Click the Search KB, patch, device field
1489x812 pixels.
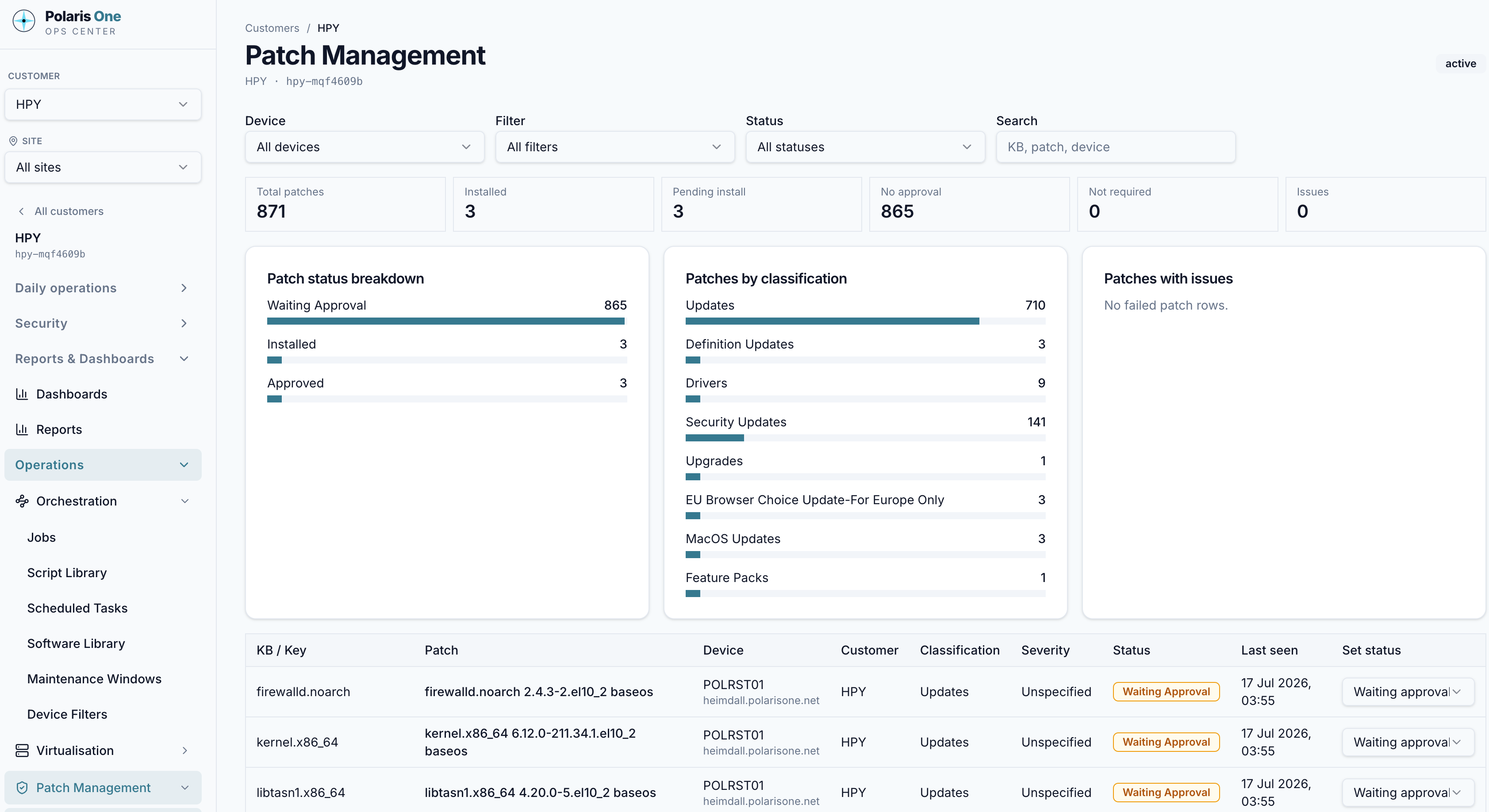pos(1116,147)
